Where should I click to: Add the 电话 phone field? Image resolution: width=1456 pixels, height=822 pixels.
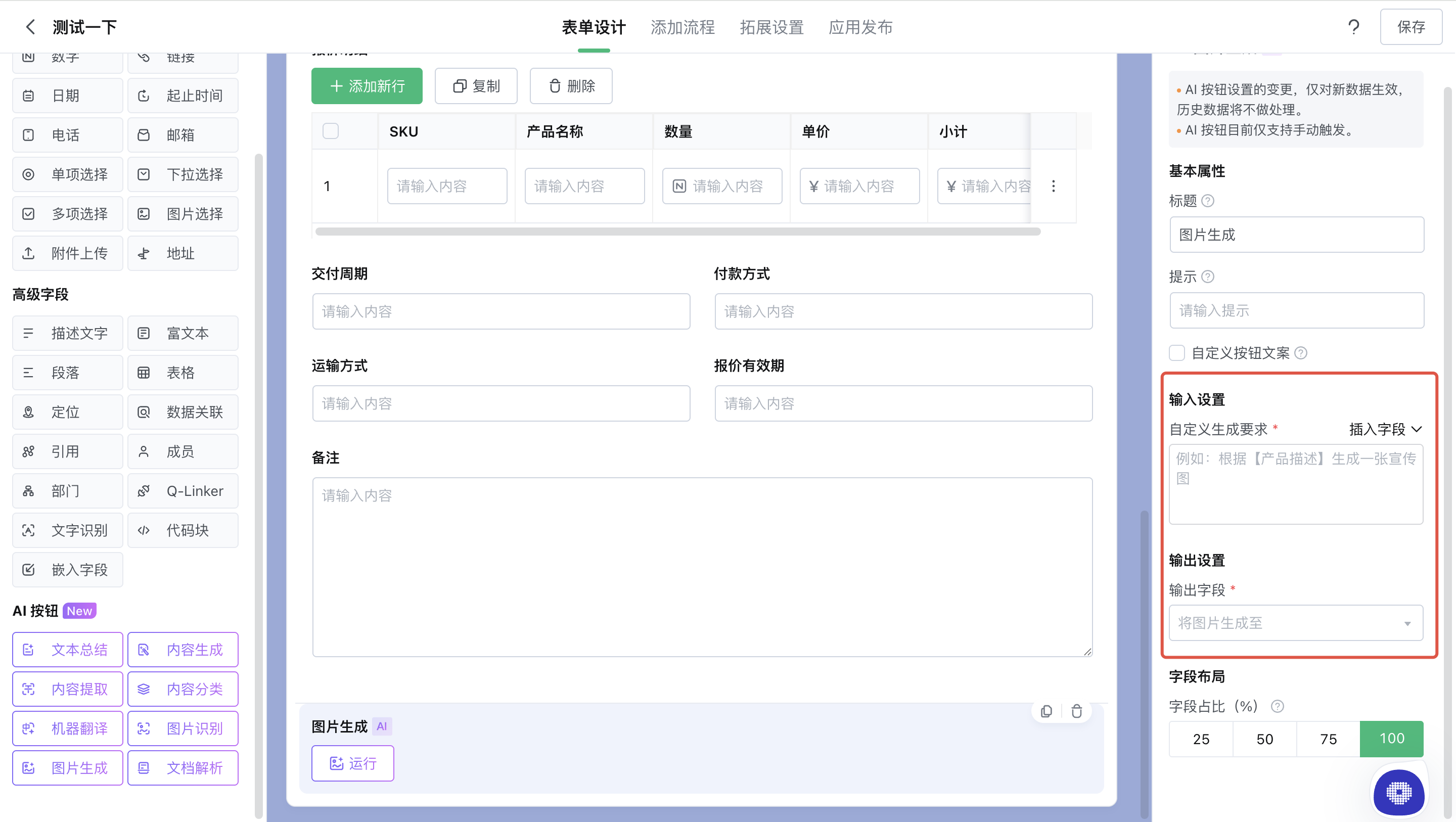pyautogui.click(x=67, y=135)
